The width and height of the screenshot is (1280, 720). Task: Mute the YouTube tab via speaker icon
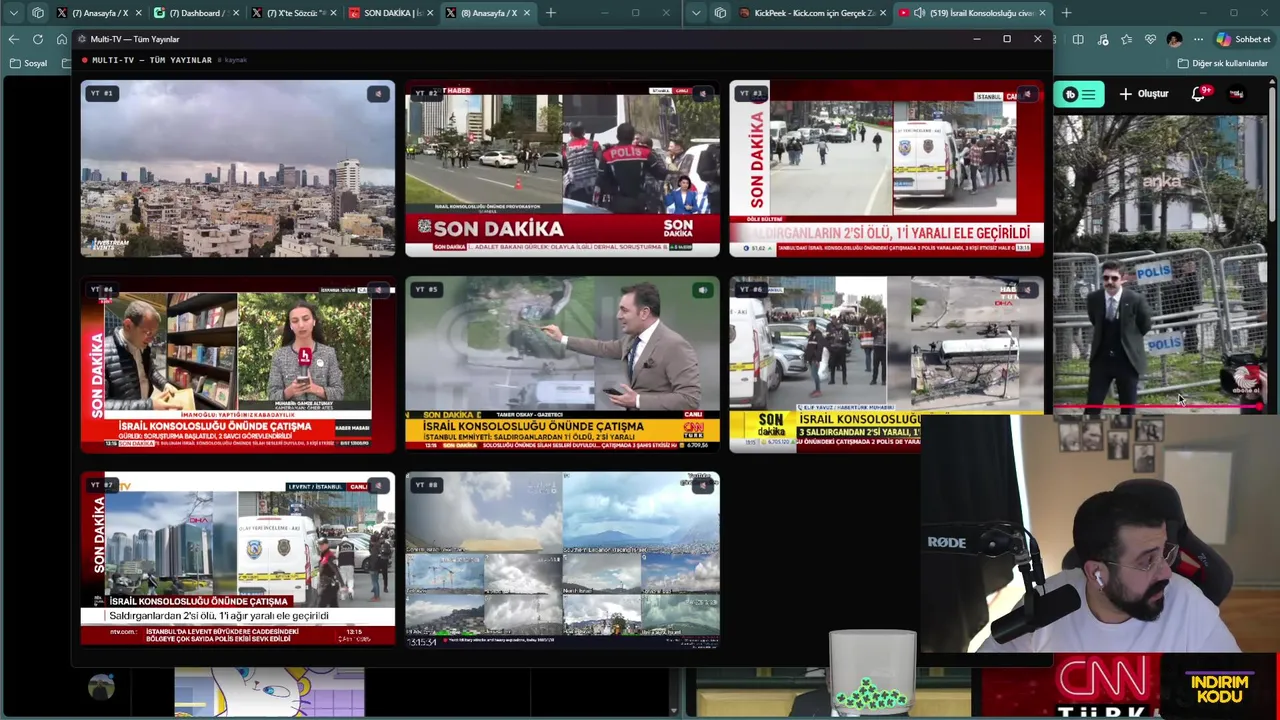click(919, 13)
